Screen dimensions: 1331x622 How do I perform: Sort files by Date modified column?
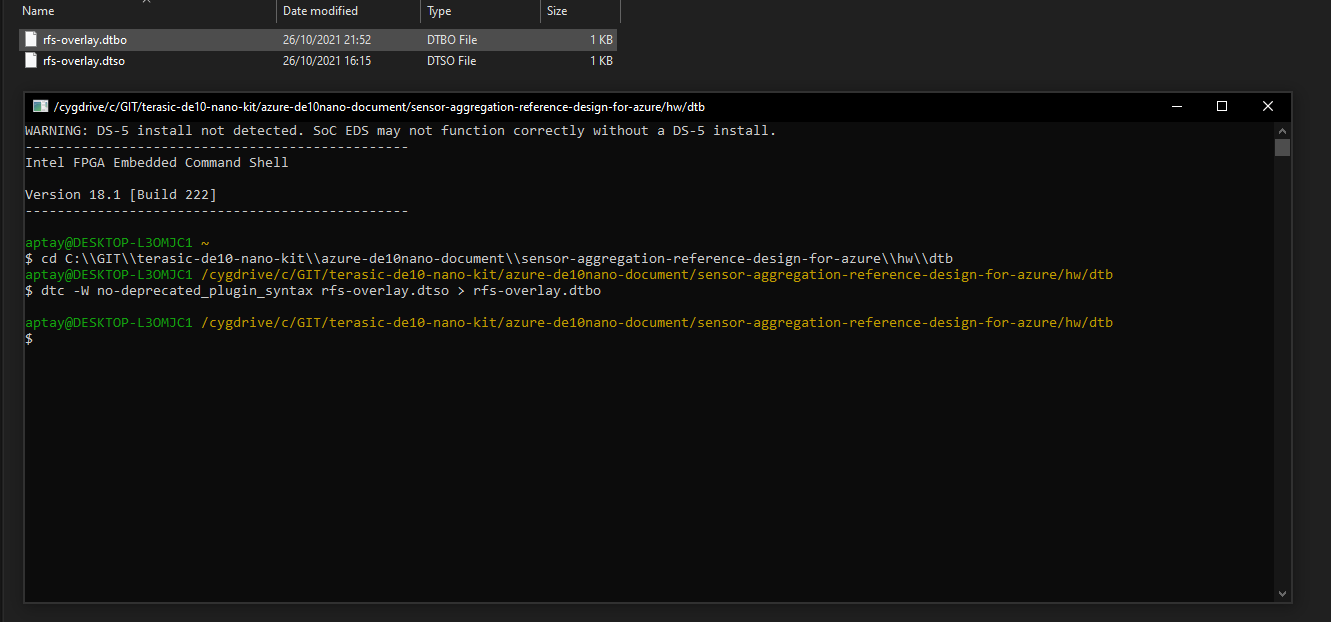(320, 11)
